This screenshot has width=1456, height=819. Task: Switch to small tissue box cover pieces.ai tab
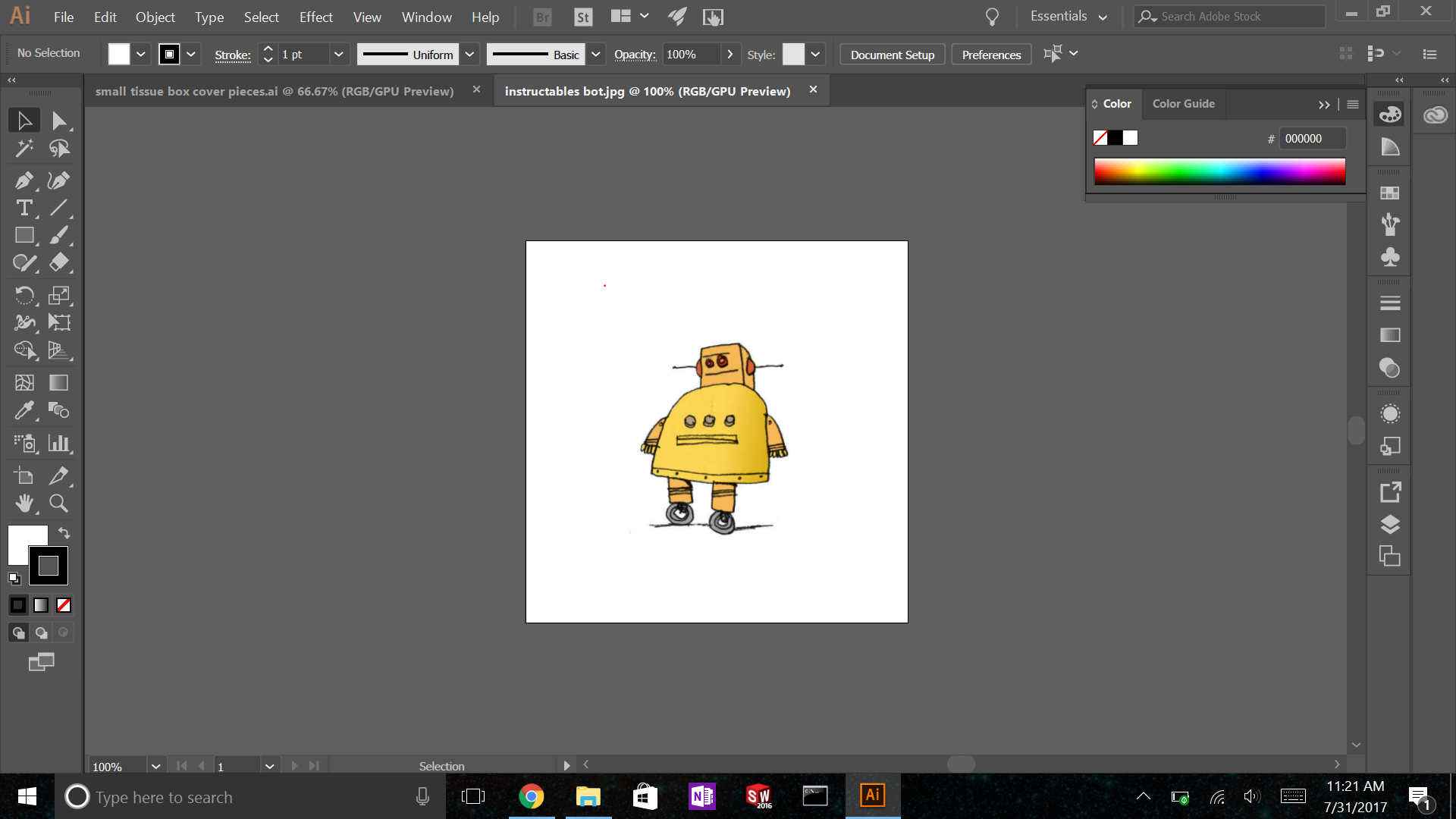pos(275,91)
